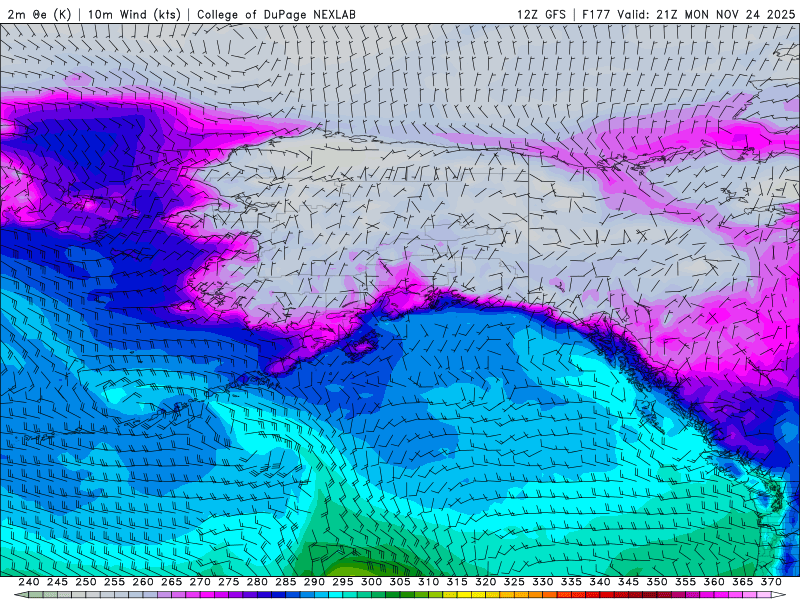Click the 310 colorbar label

point(429,582)
